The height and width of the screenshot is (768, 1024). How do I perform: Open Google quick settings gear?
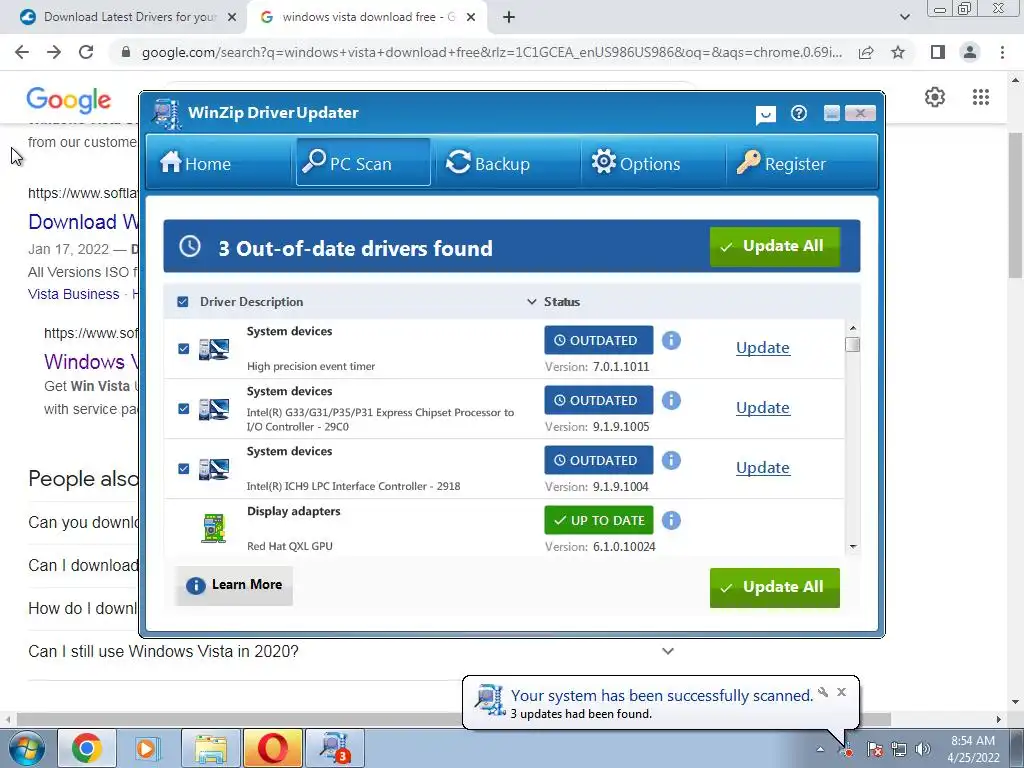pos(935,97)
